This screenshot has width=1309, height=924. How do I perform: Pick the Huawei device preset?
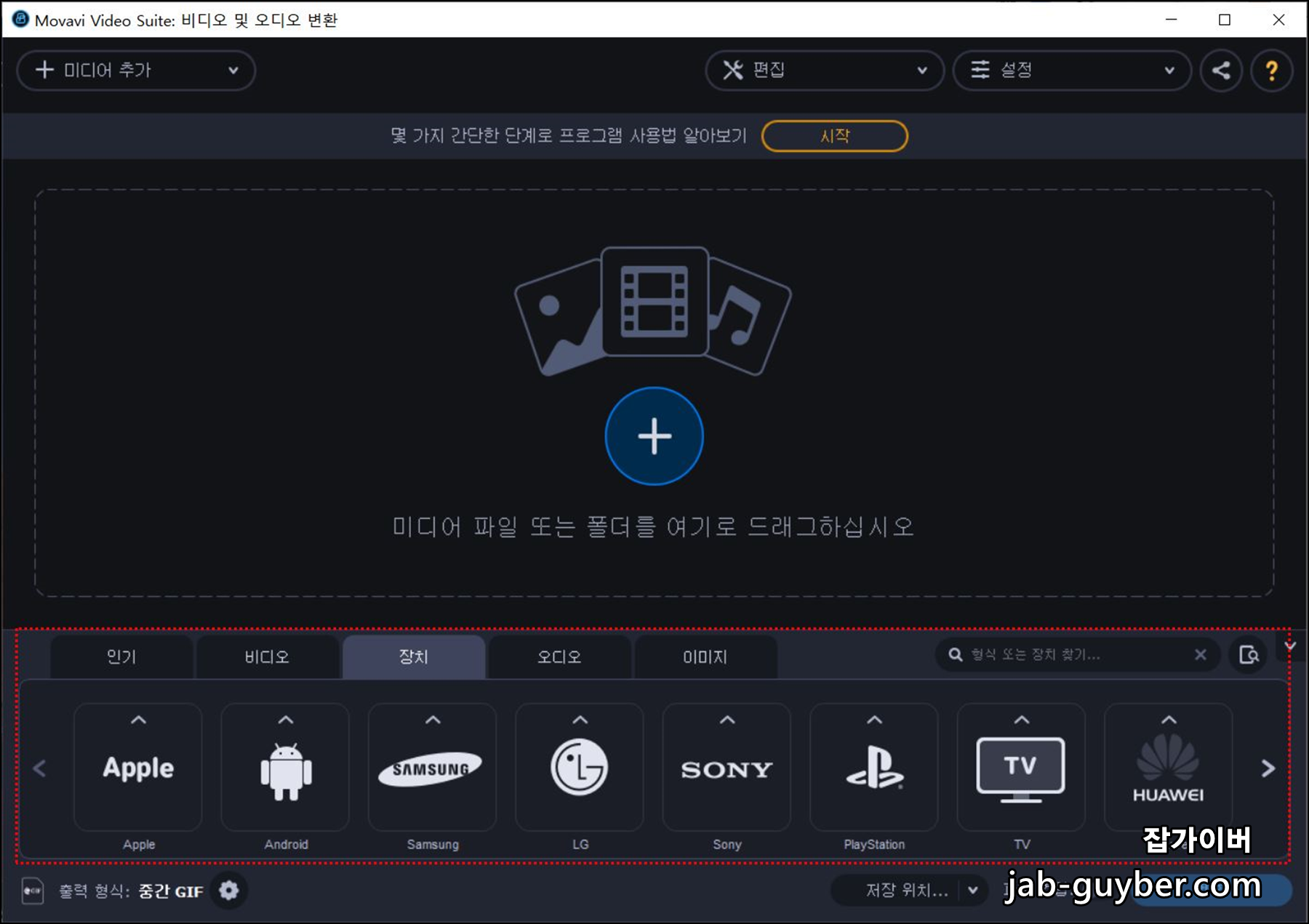click(x=1168, y=768)
